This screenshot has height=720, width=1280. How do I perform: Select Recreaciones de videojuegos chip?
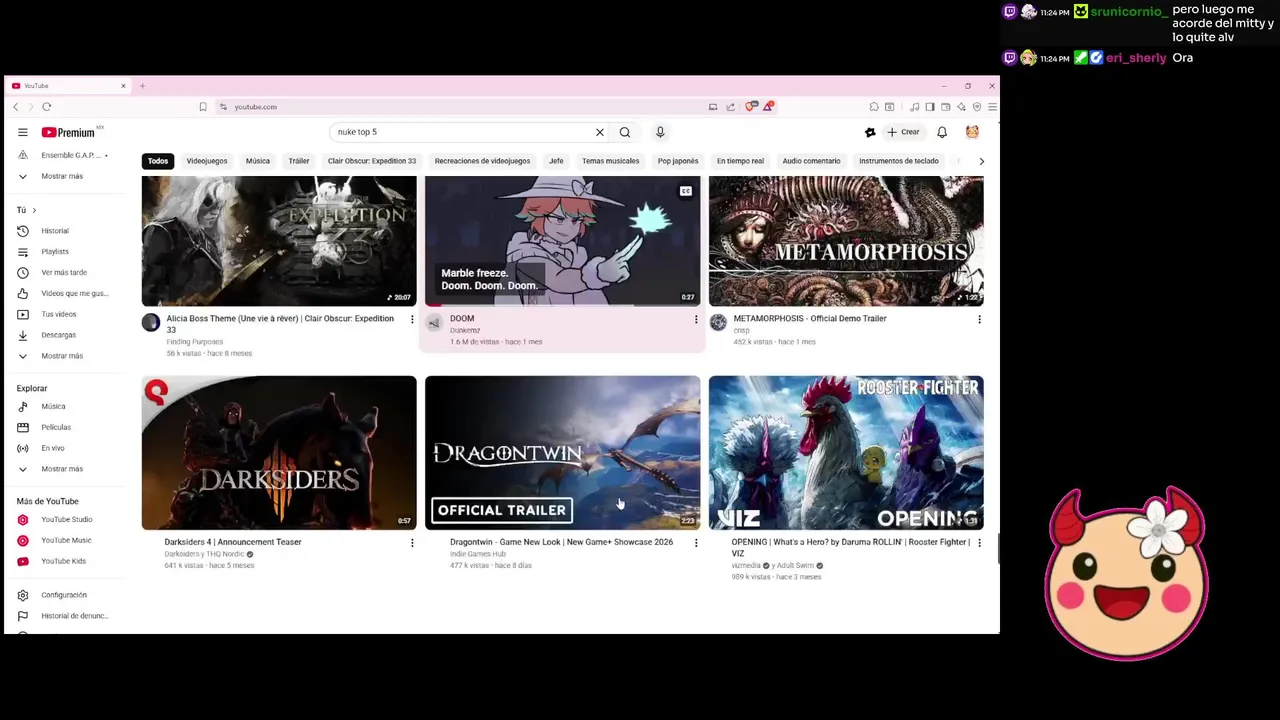tap(482, 161)
